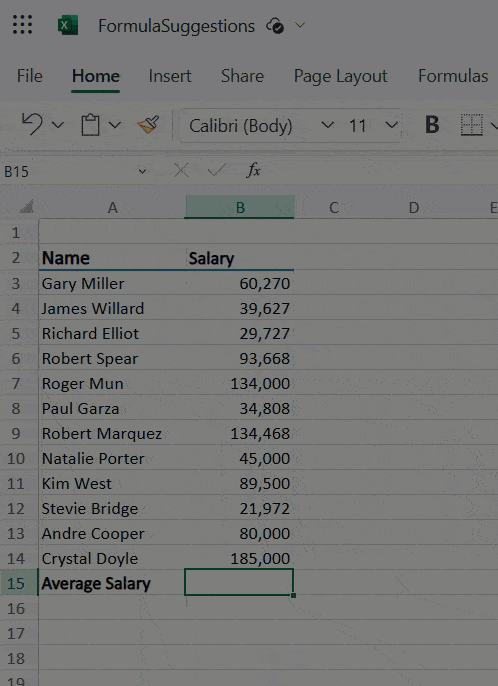Open the paste options dropdown arrow
498x686 pixels.
pyautogui.click(x=115, y=126)
